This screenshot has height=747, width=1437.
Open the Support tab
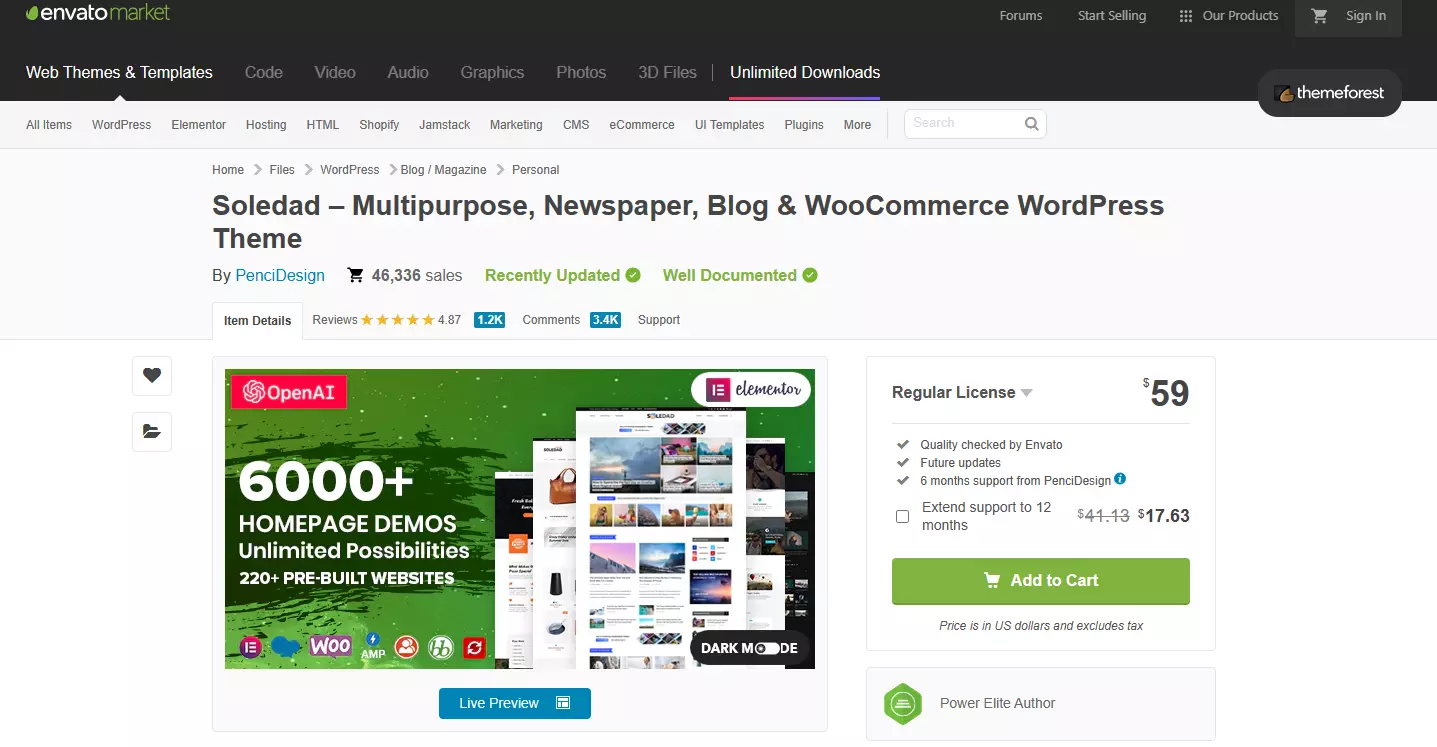tap(659, 320)
